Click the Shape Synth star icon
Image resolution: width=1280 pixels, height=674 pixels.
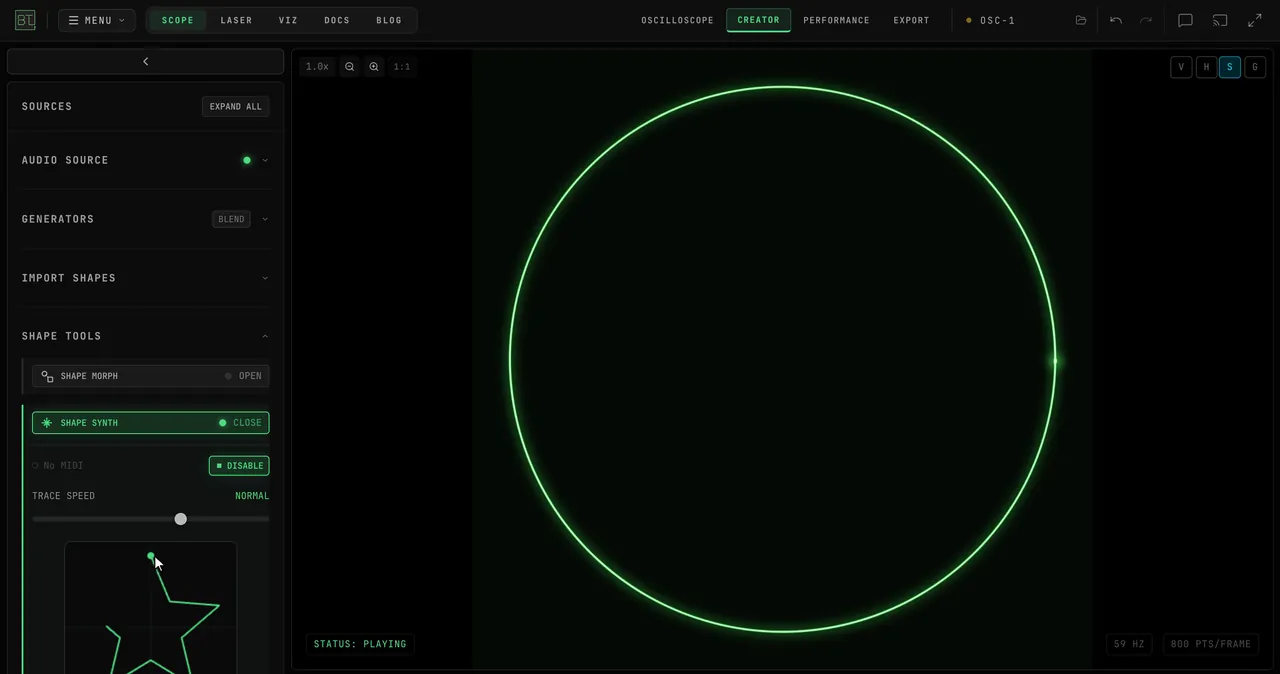(47, 423)
